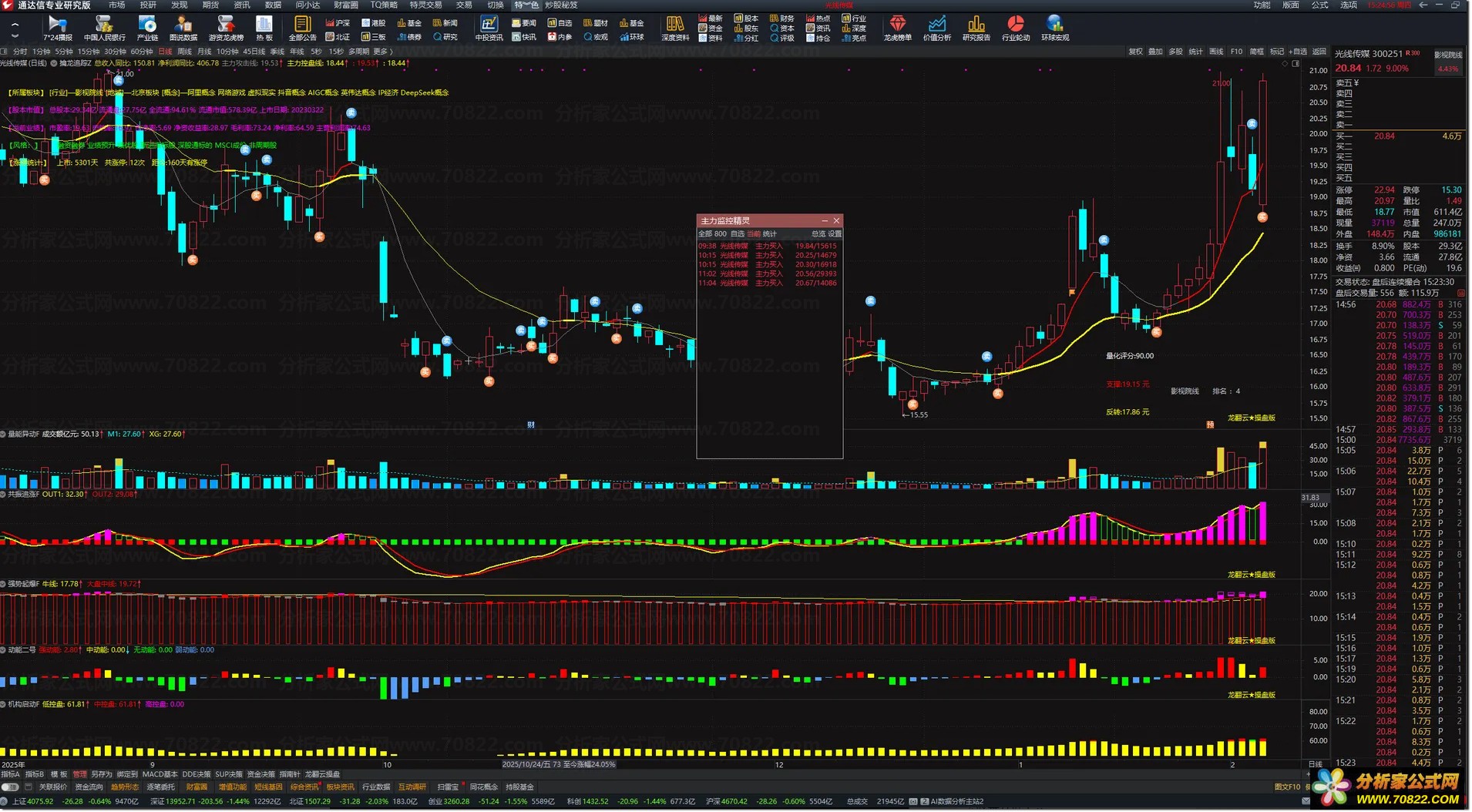The width and height of the screenshot is (1472, 812).
Task: Click 设置 in the 主力监控精灵 window
Action: pyautogui.click(x=835, y=234)
